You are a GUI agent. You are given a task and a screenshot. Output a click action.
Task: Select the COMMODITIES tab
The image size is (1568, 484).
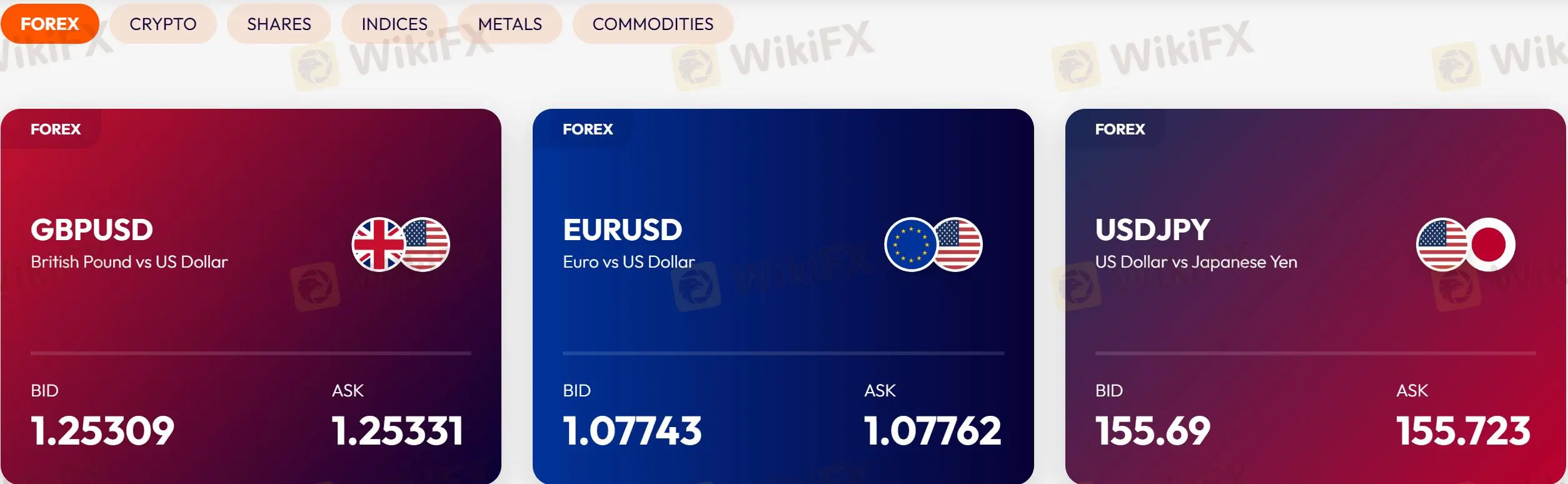coord(653,24)
